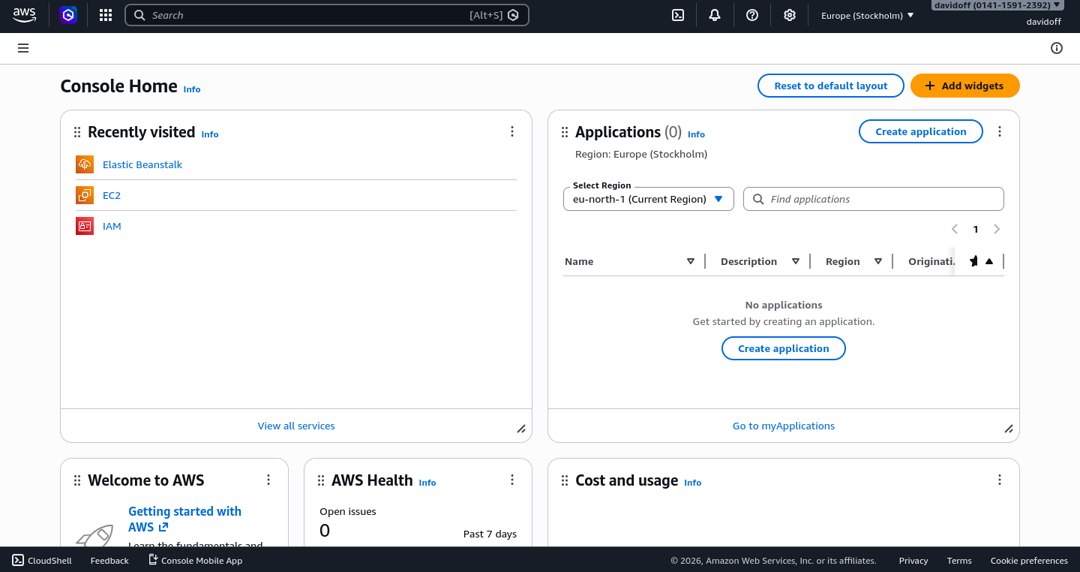Open Recently visited widget options menu
1080x572 pixels.
(x=512, y=132)
